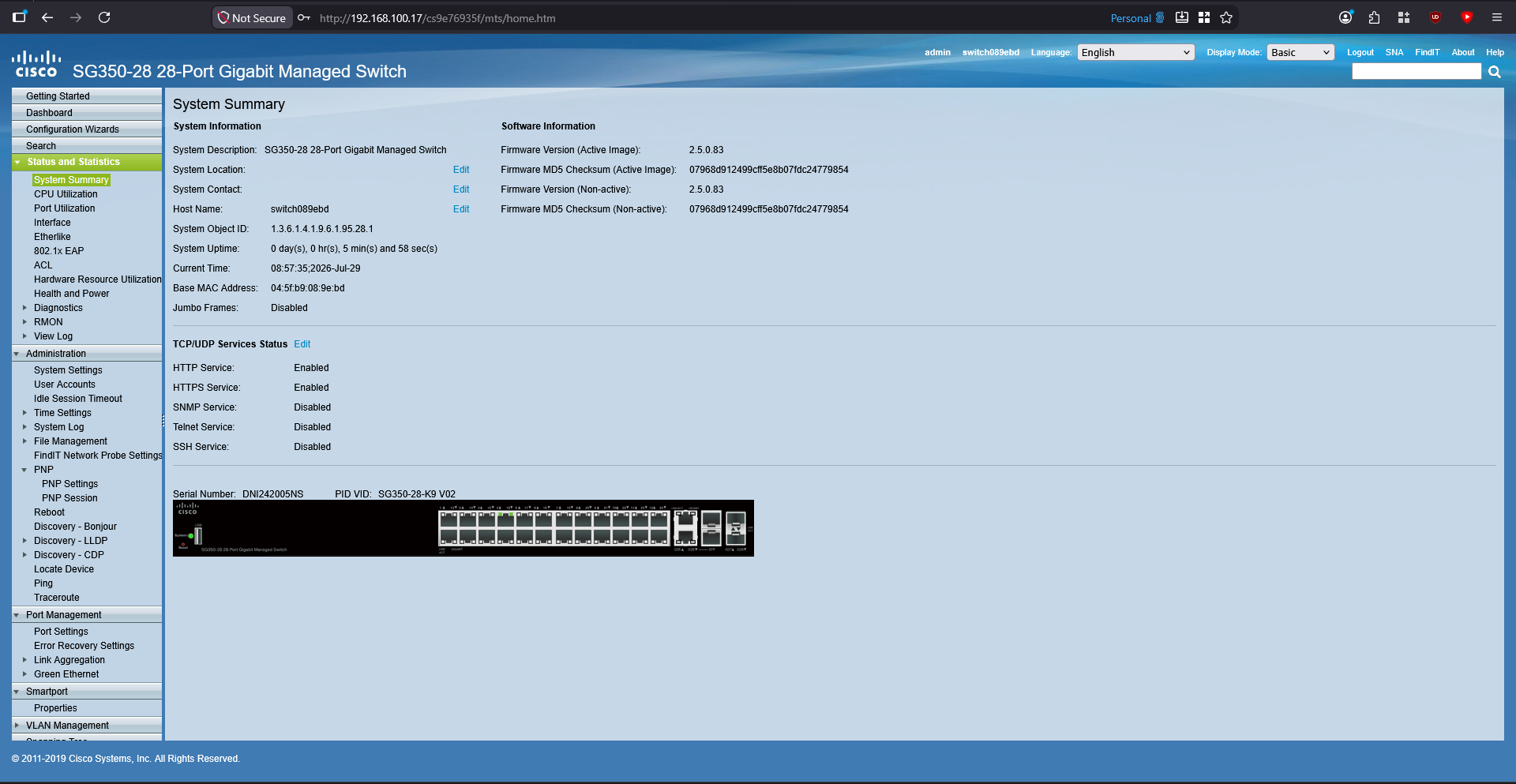Open the Dashboard menu item
This screenshot has width=1516, height=784.
(87, 113)
